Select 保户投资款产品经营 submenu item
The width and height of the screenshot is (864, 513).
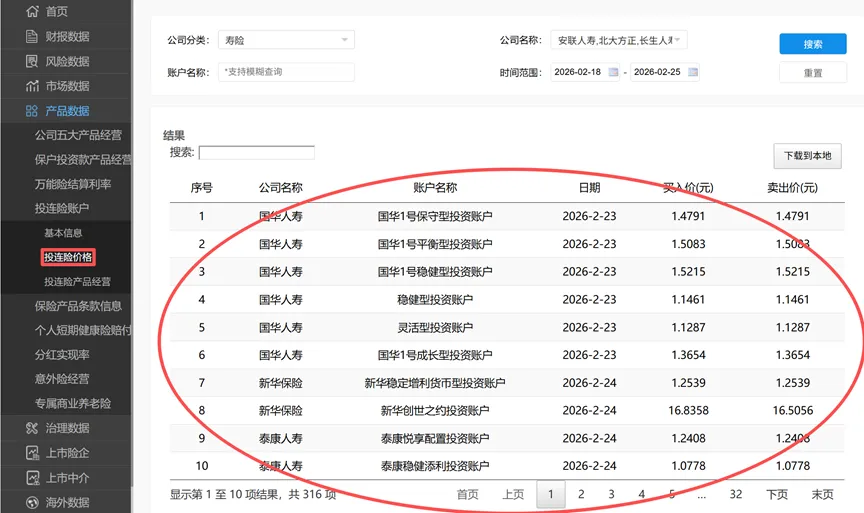click(83, 159)
